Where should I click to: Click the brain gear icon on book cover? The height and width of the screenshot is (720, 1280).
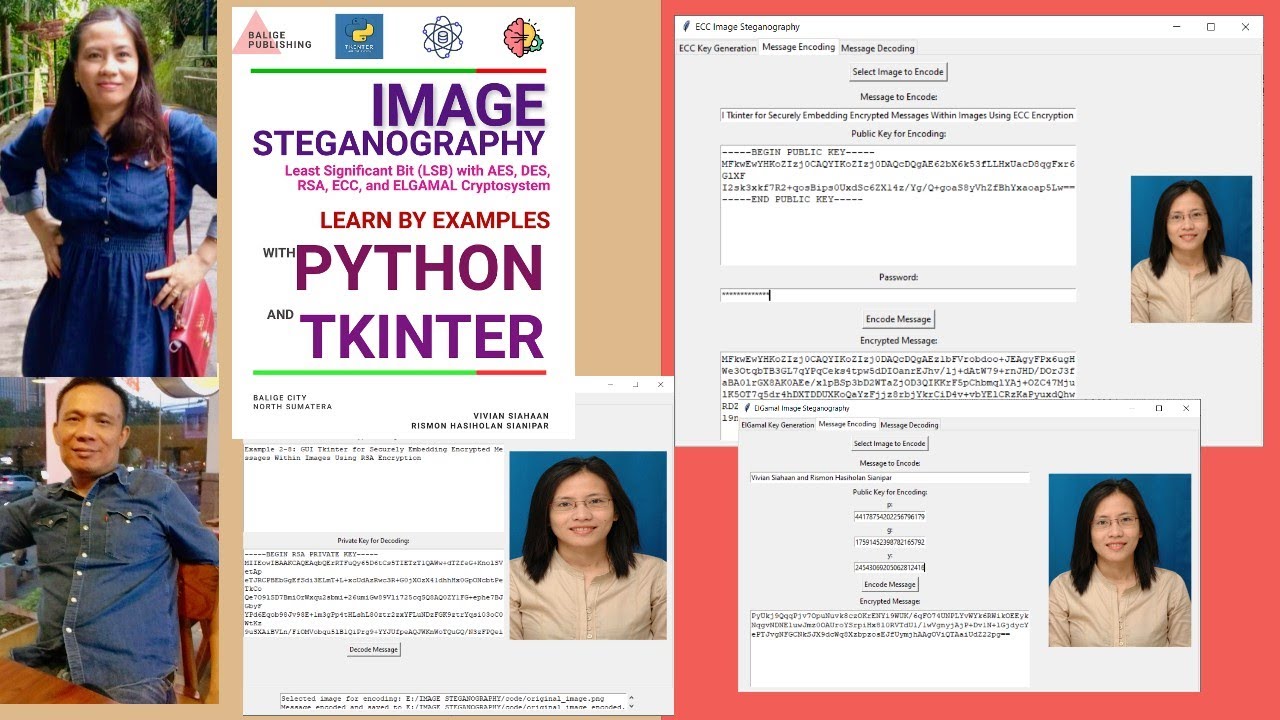(523, 37)
